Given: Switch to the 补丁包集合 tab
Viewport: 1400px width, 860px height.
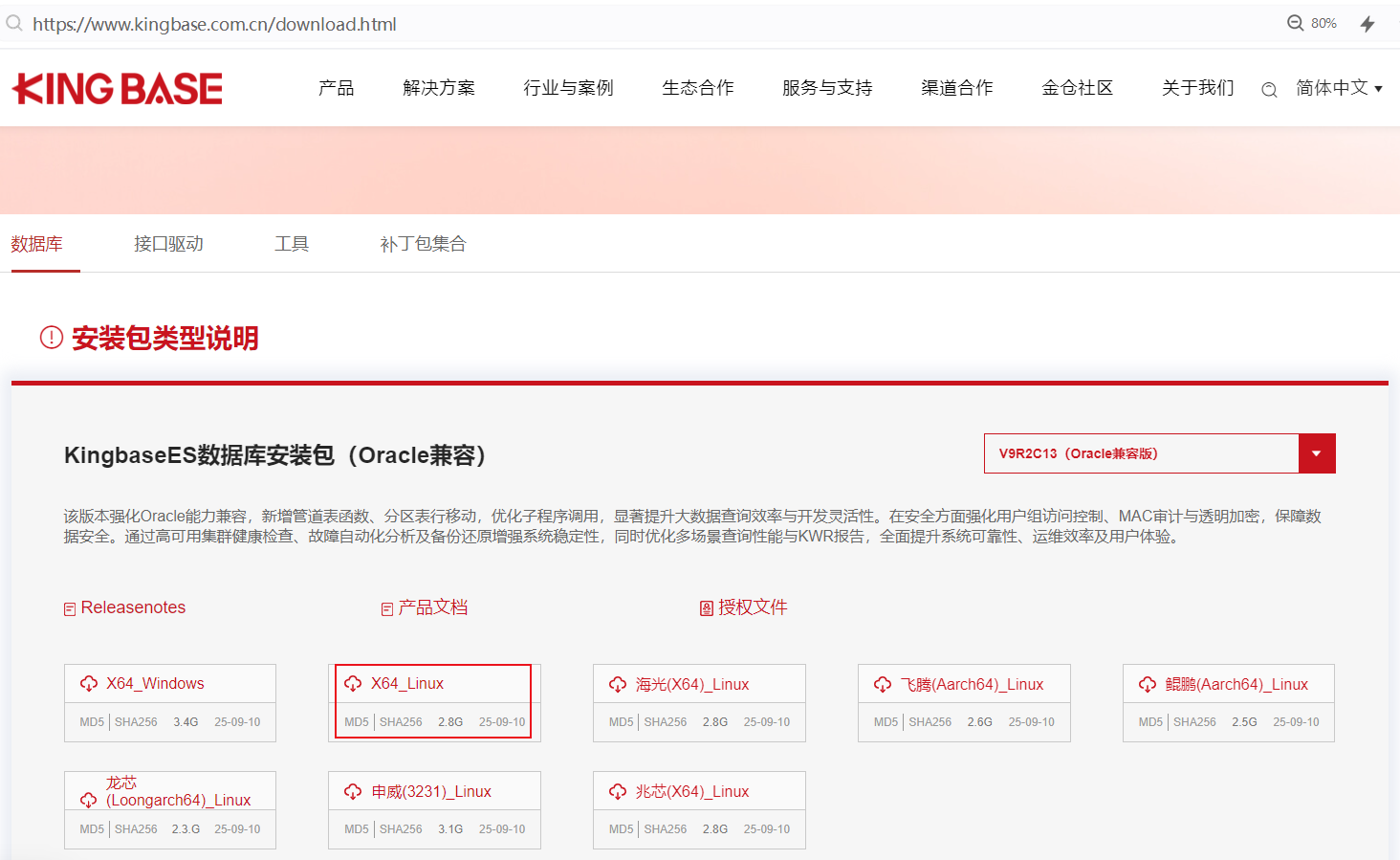Looking at the screenshot, I should click(423, 244).
